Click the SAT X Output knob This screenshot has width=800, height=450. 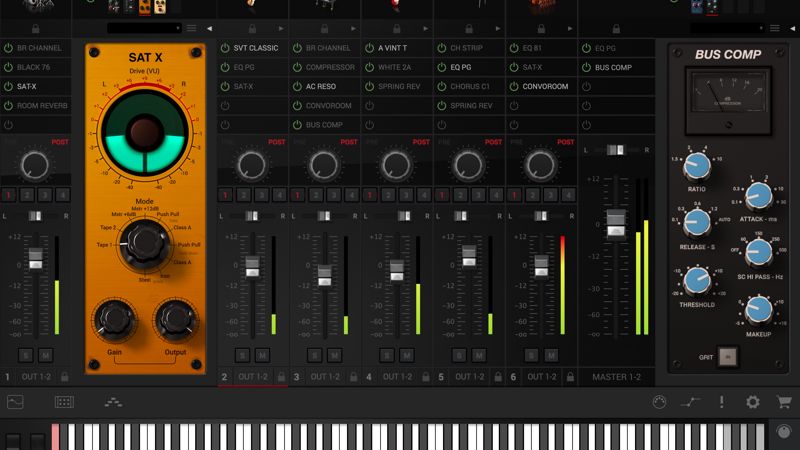coord(176,320)
